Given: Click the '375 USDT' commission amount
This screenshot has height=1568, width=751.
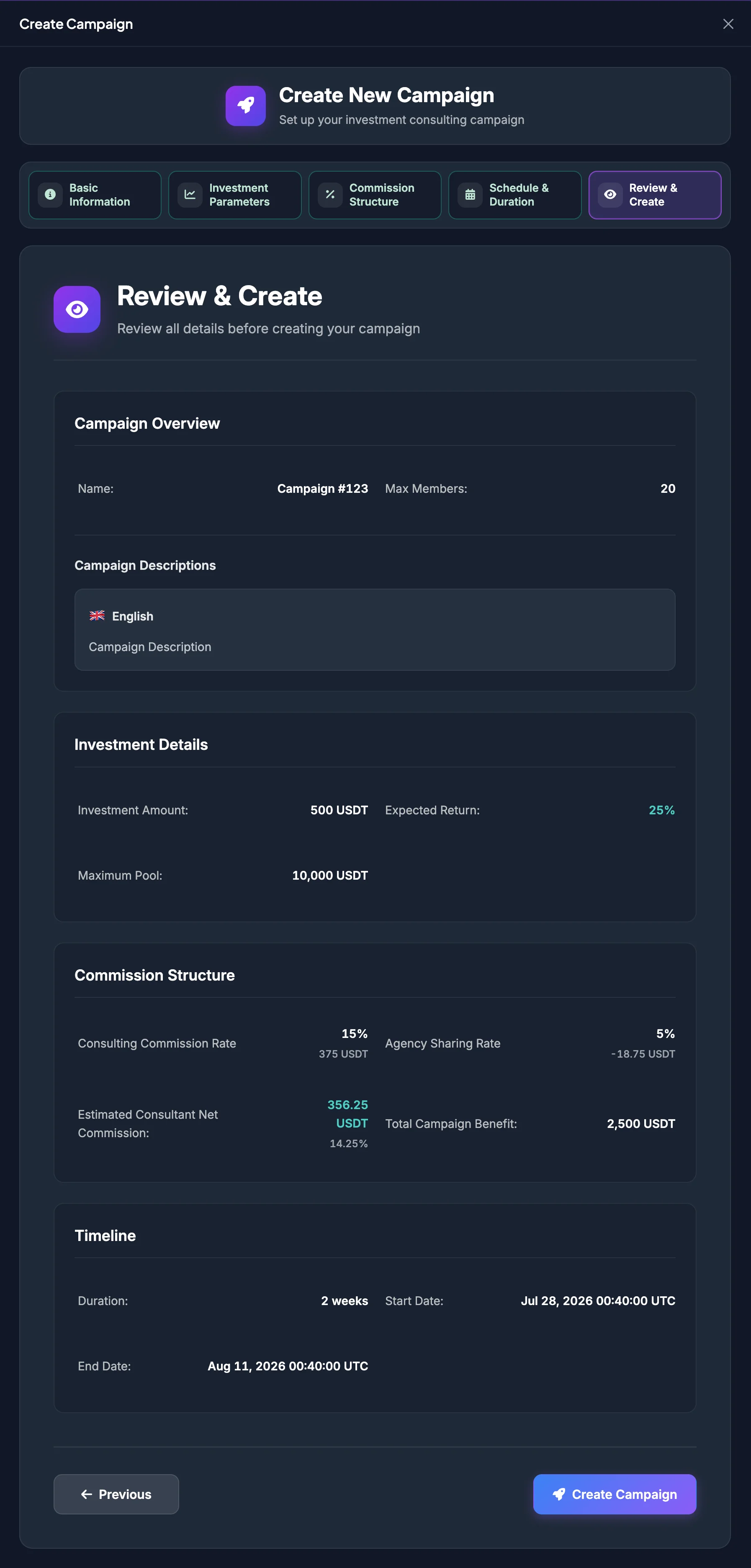Looking at the screenshot, I should pos(343,1054).
